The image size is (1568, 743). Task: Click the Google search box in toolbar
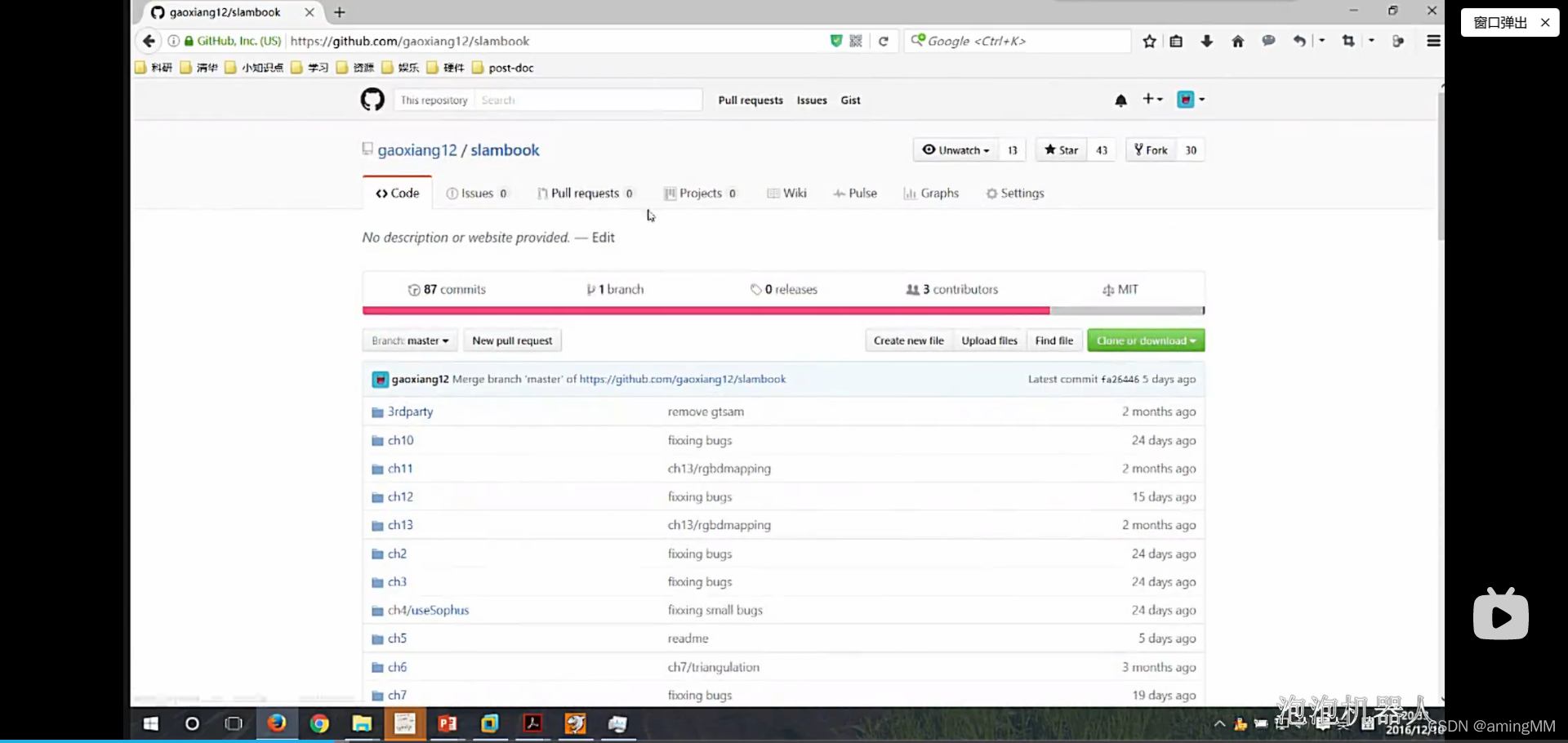pos(1017,41)
